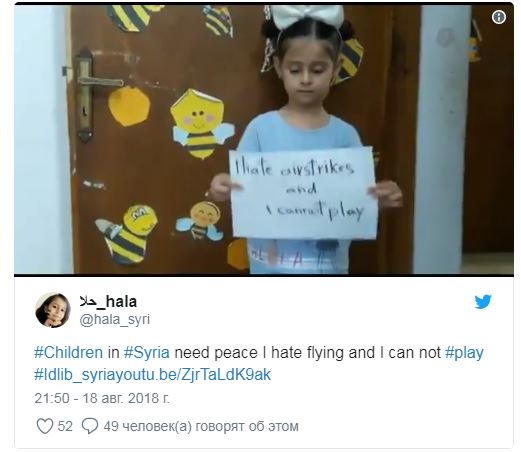This screenshot has width=521, height=452.
Task: Click the 21:50 - 18 авг. 2018 timestamp
Action: (102, 398)
